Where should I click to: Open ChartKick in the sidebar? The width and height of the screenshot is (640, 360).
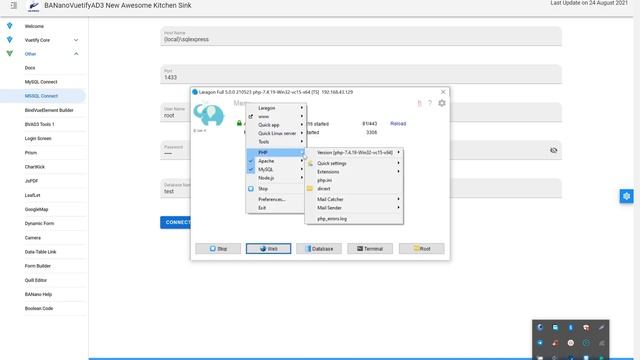pos(35,167)
